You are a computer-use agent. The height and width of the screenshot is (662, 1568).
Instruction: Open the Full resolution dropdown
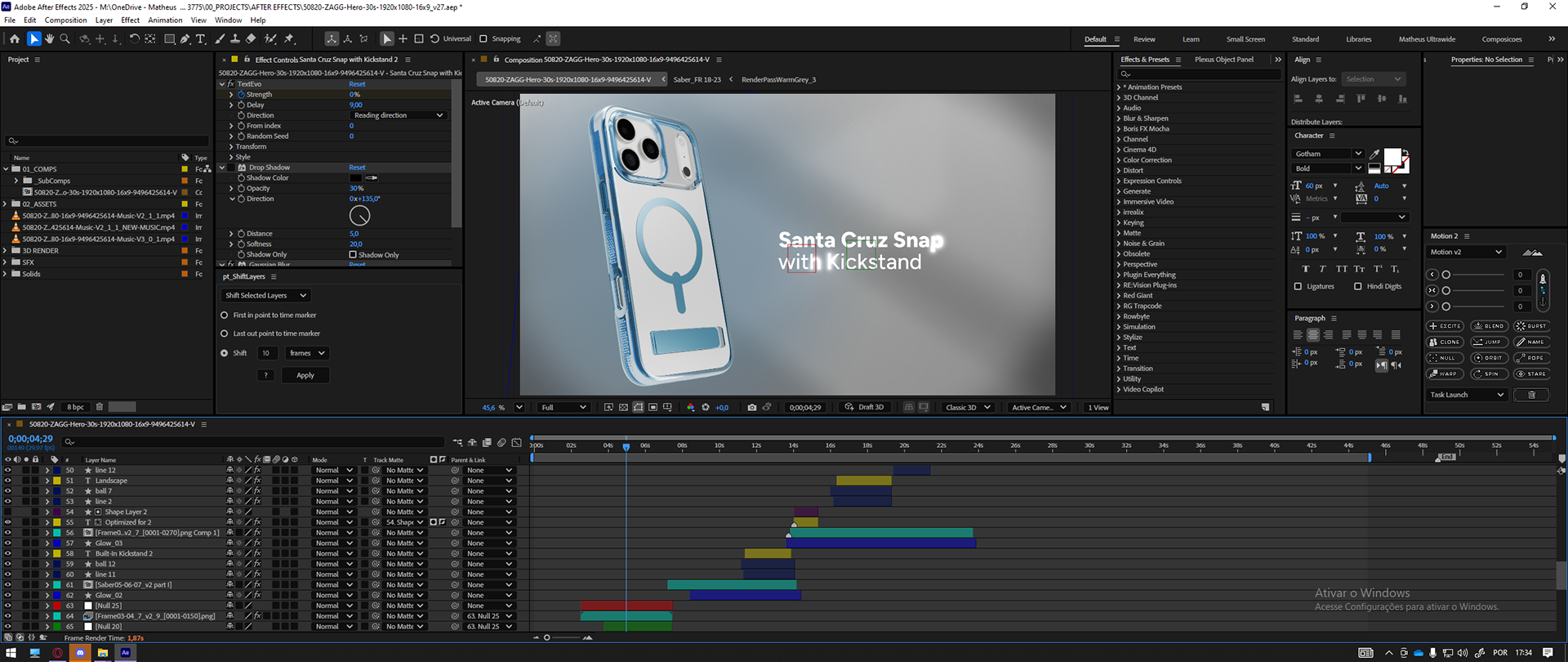563,407
